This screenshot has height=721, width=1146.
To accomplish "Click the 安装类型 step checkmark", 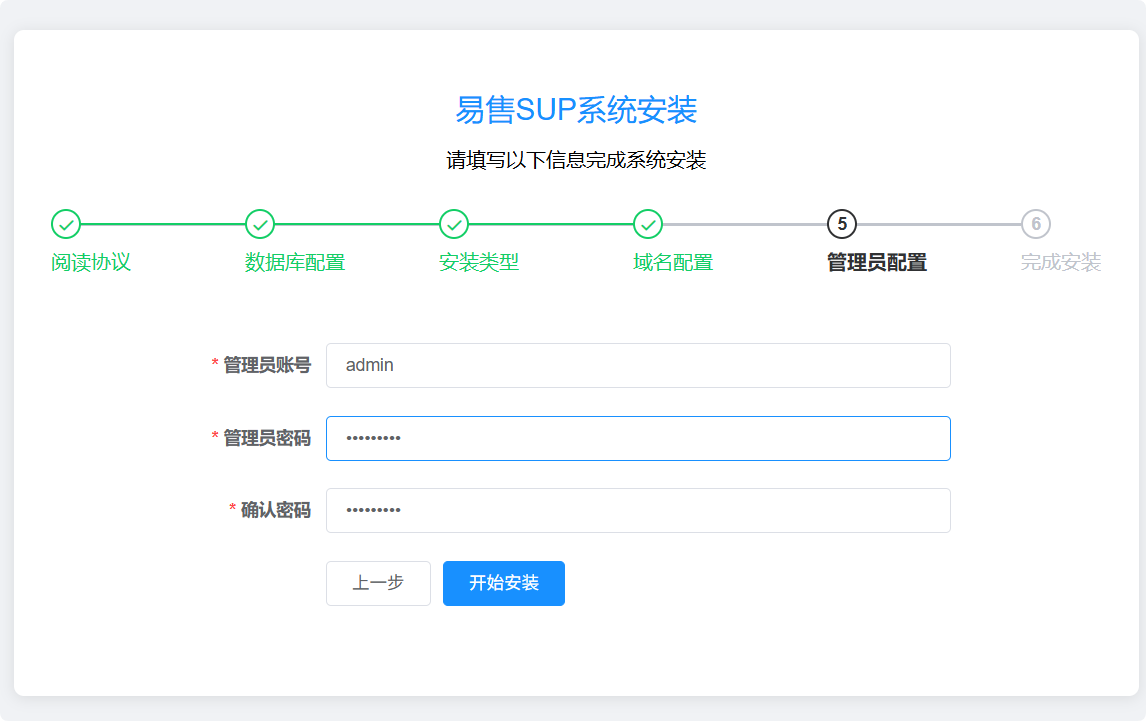I will [453, 226].
